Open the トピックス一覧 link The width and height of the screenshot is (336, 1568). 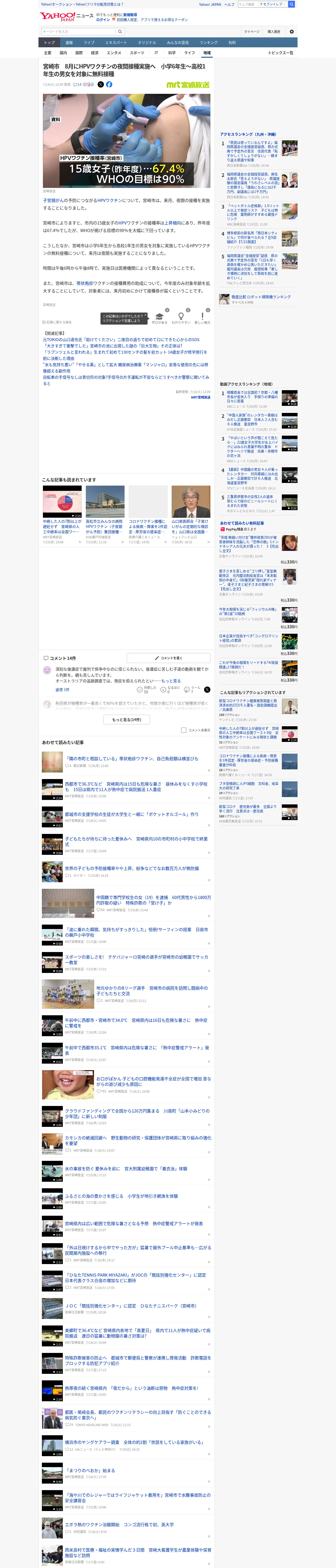click(281, 53)
